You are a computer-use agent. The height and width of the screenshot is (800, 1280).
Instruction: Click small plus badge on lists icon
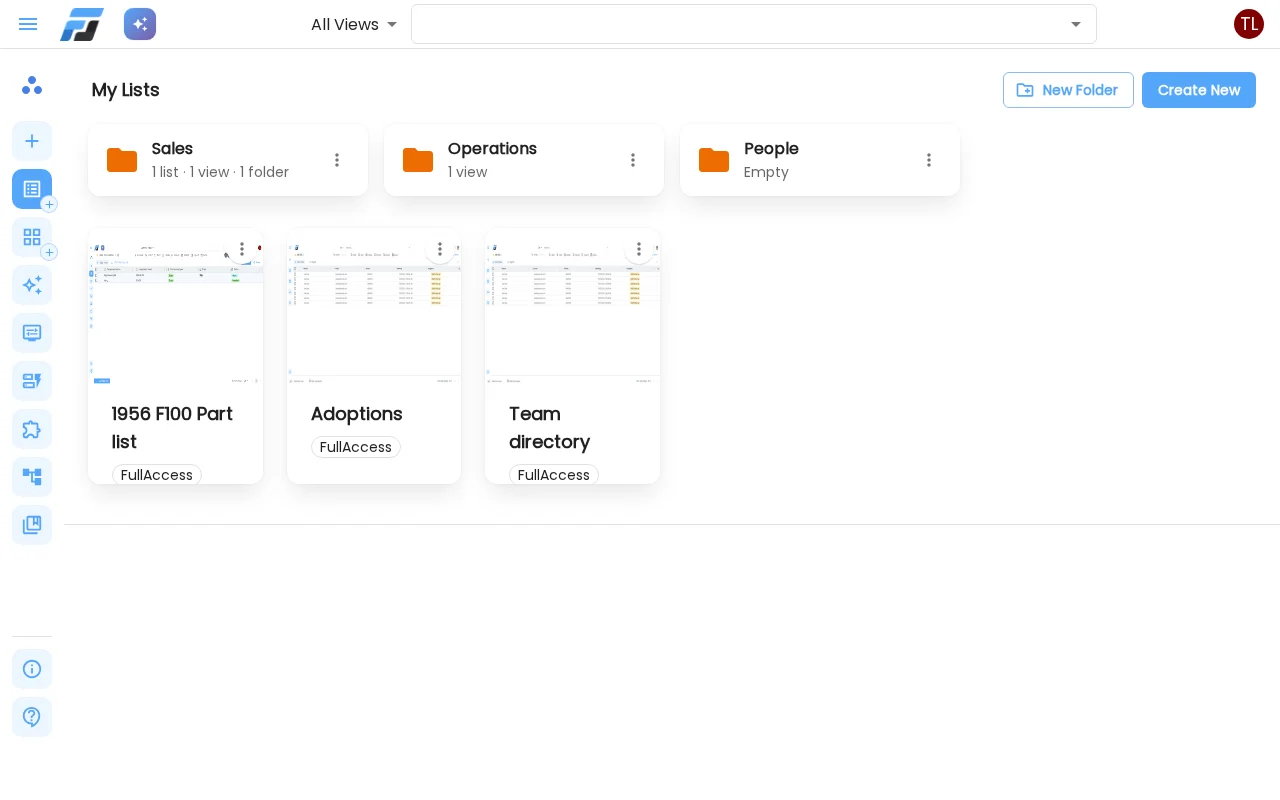pyautogui.click(x=49, y=204)
